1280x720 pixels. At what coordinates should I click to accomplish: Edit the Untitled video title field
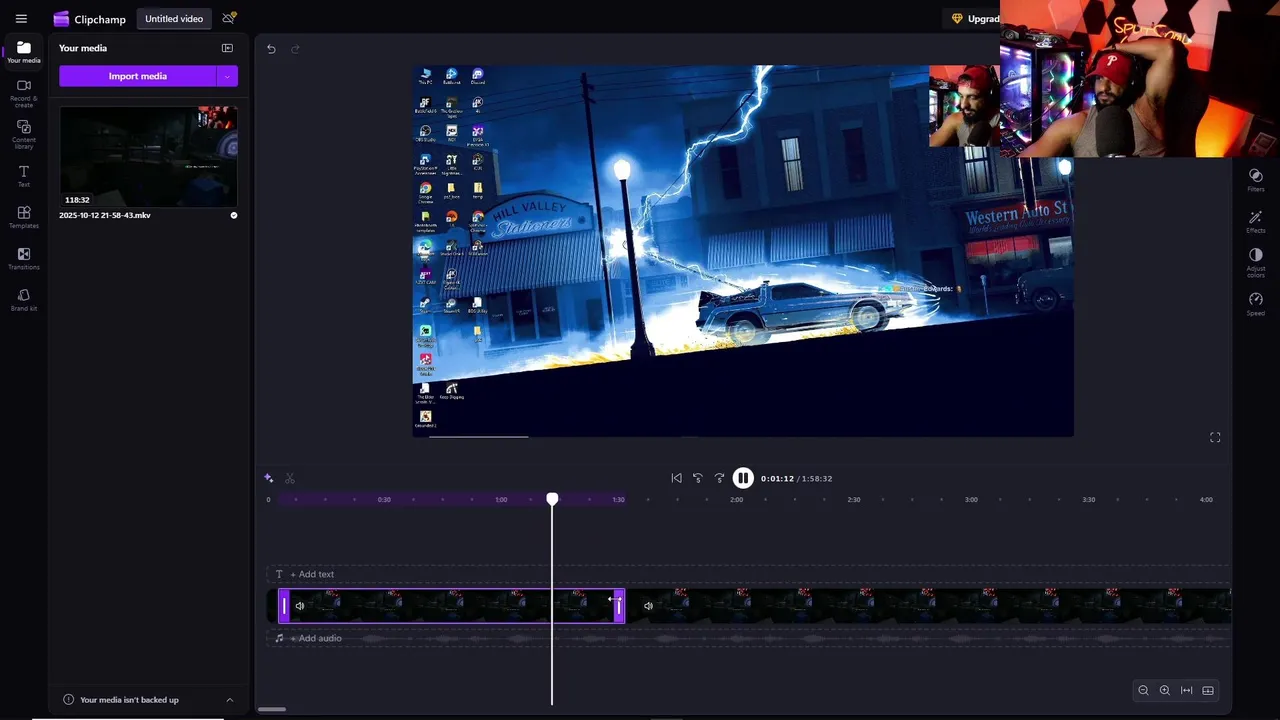[x=174, y=19]
